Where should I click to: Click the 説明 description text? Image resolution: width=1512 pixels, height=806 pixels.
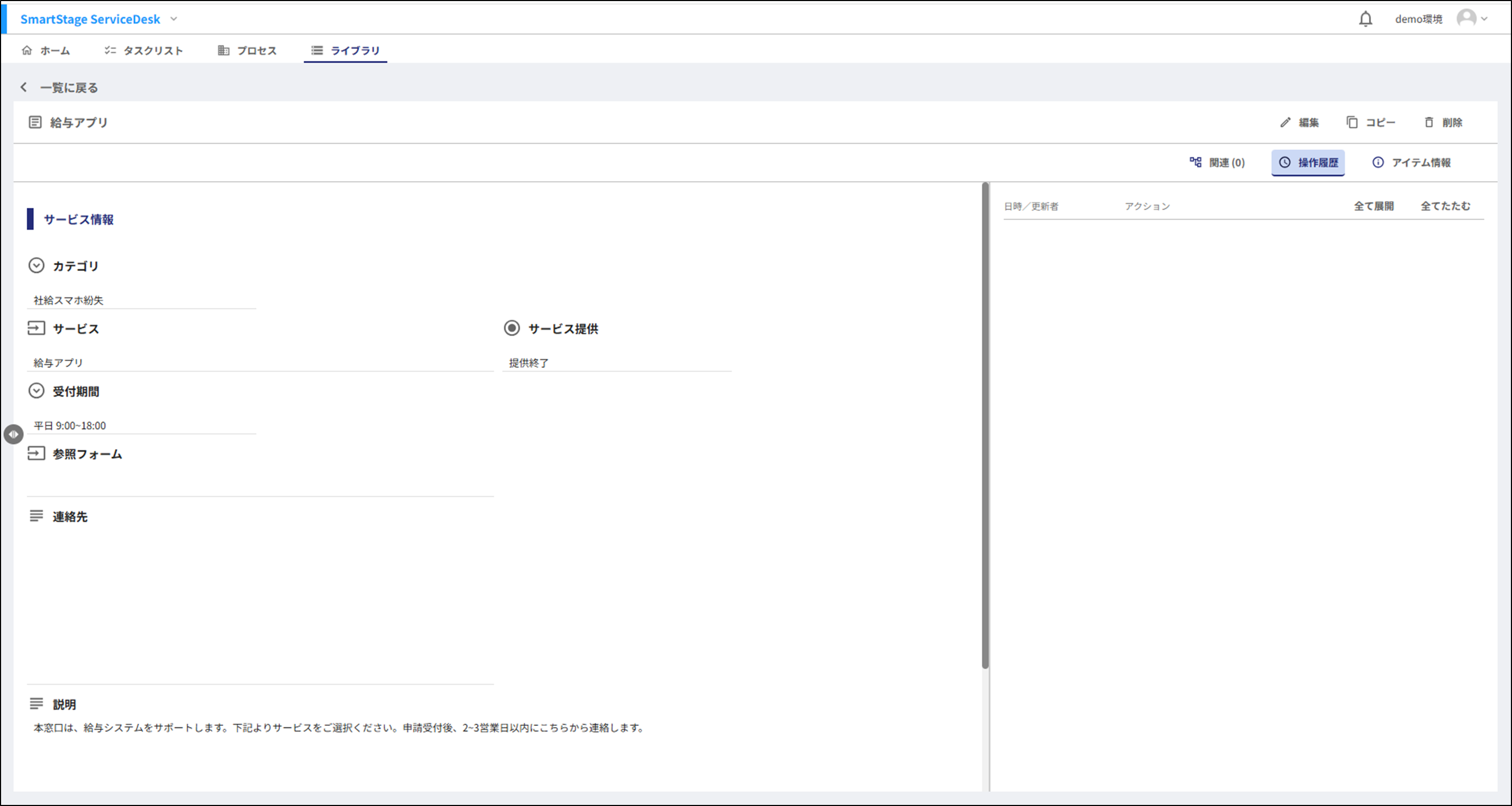[339, 728]
